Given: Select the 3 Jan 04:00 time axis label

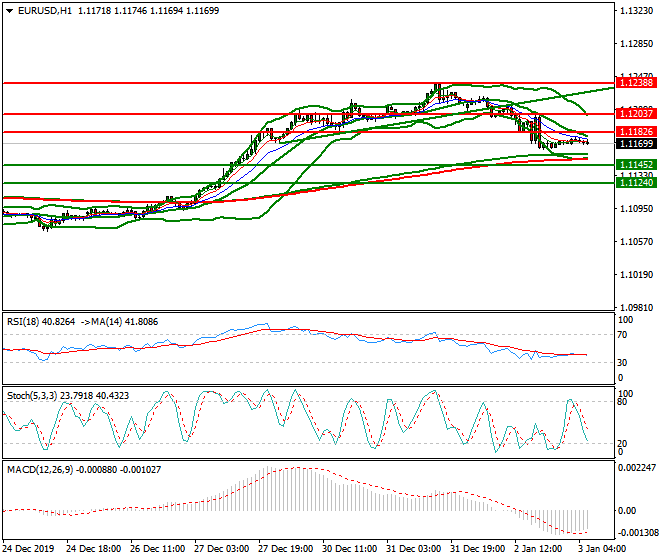Looking at the screenshot, I should pyautogui.click(x=602, y=549).
